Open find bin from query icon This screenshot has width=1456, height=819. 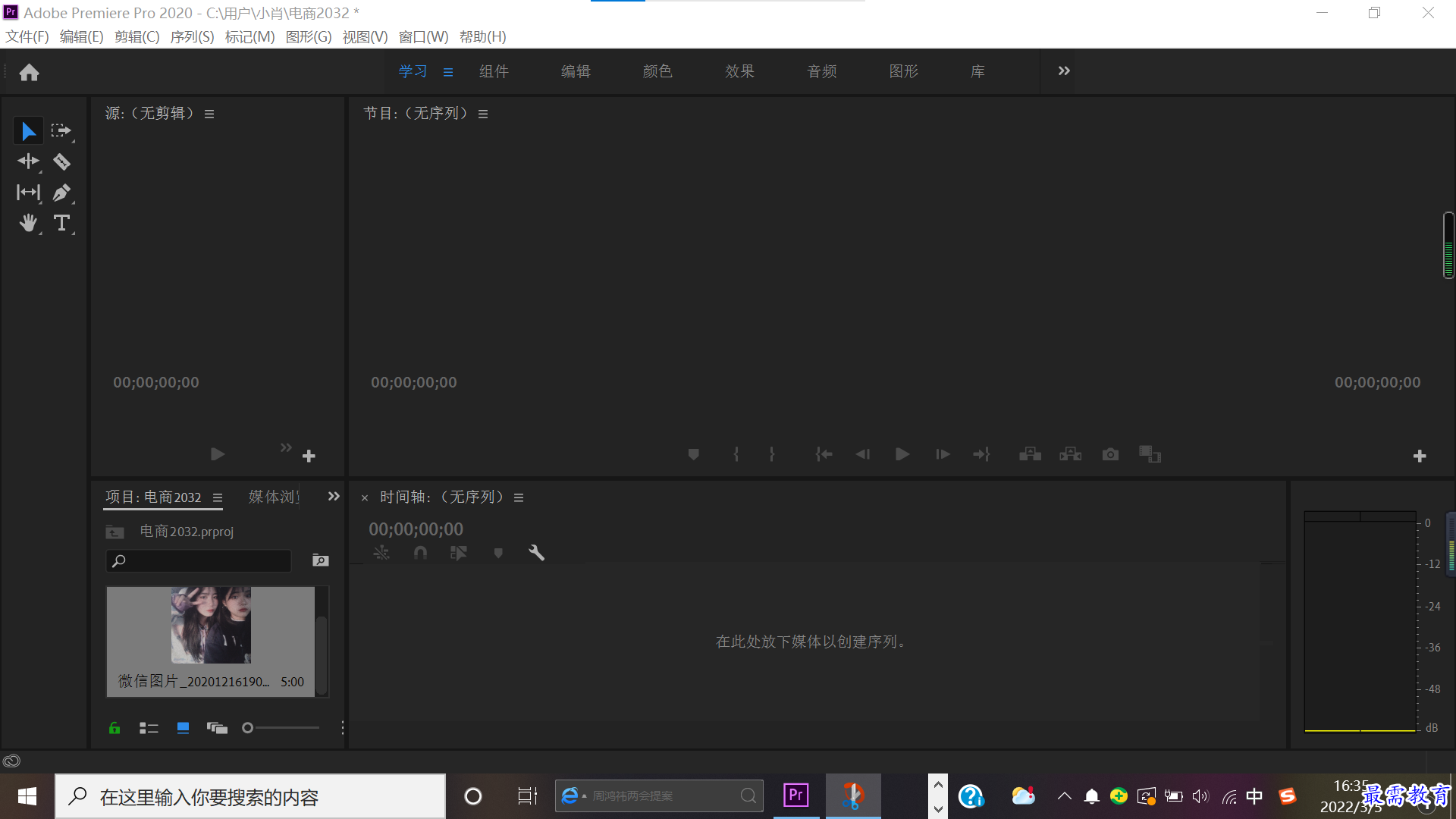(x=321, y=560)
